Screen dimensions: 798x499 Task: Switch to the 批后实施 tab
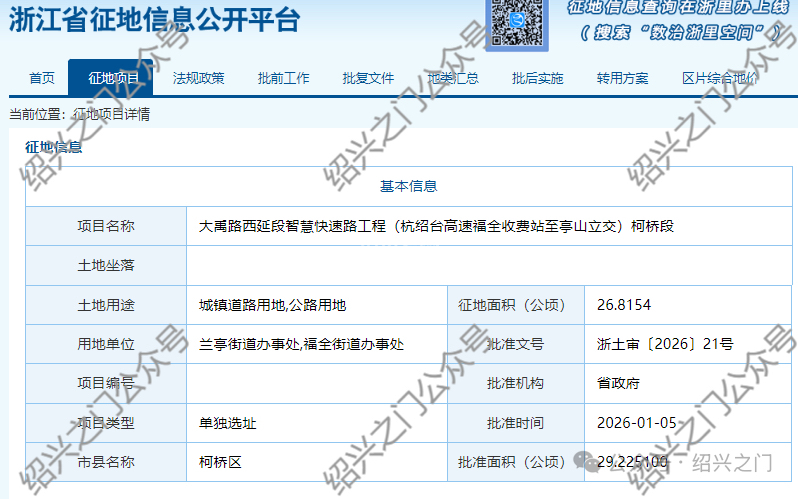point(538,78)
